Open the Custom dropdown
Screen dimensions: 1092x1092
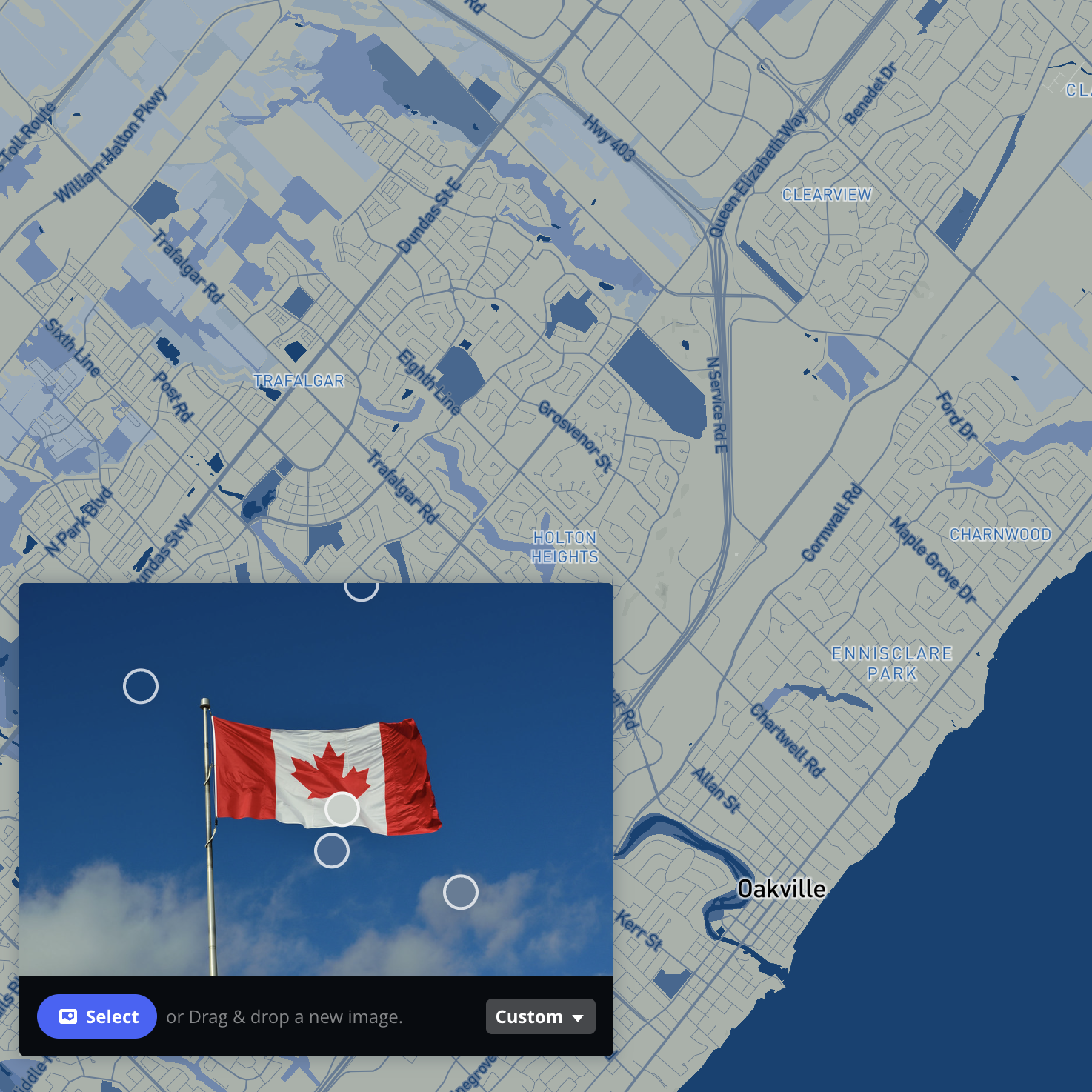540,1016
